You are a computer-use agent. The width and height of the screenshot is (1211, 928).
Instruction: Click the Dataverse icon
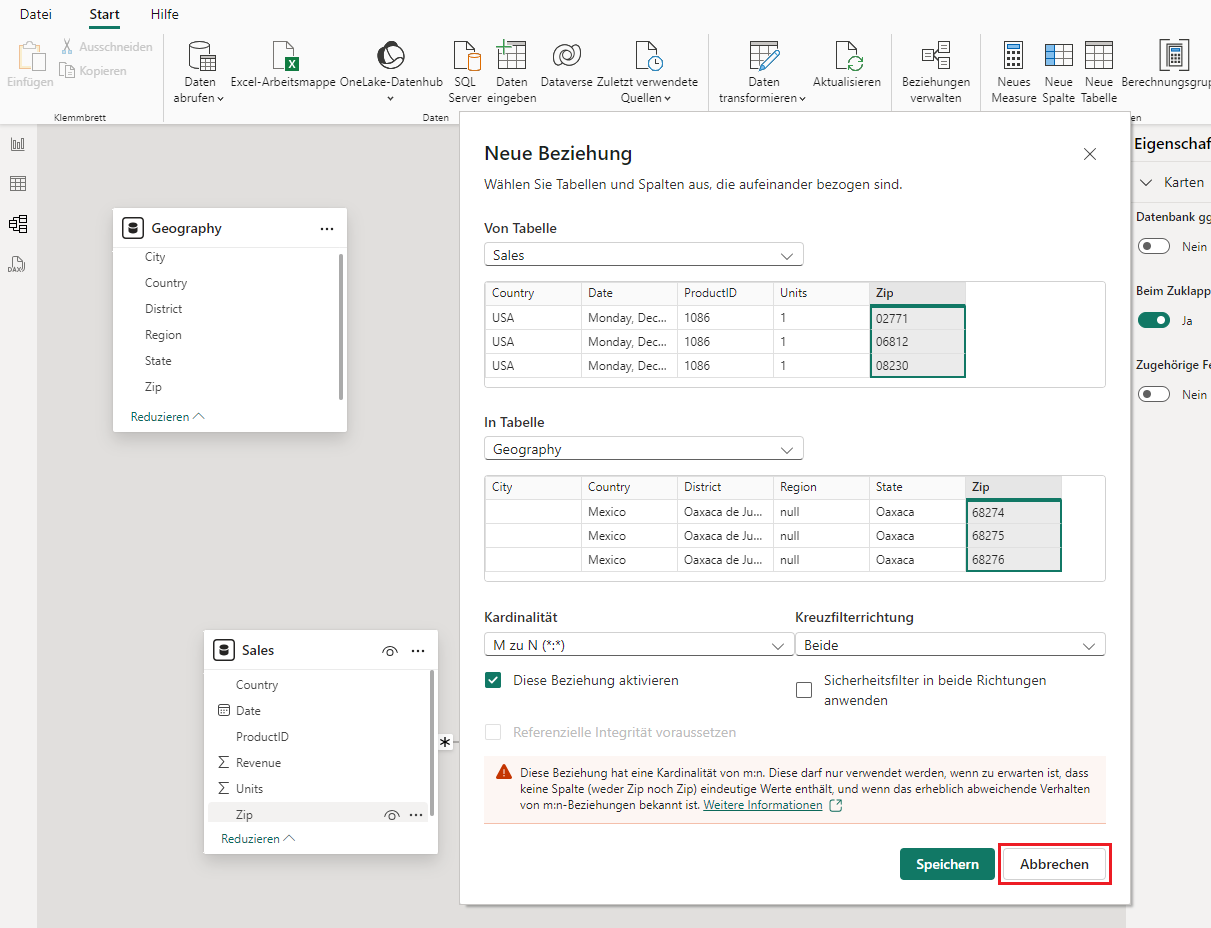pos(567,56)
